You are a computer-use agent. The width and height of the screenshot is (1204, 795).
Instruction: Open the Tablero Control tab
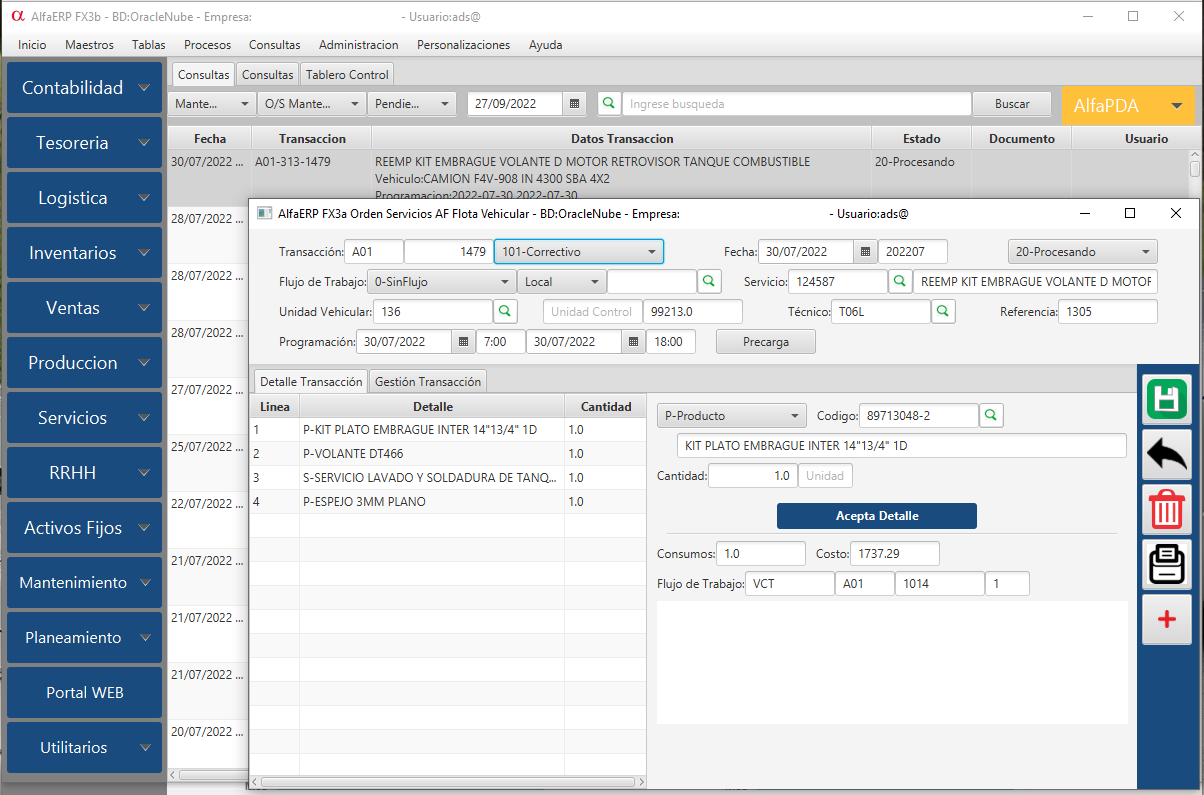pyautogui.click(x=348, y=75)
